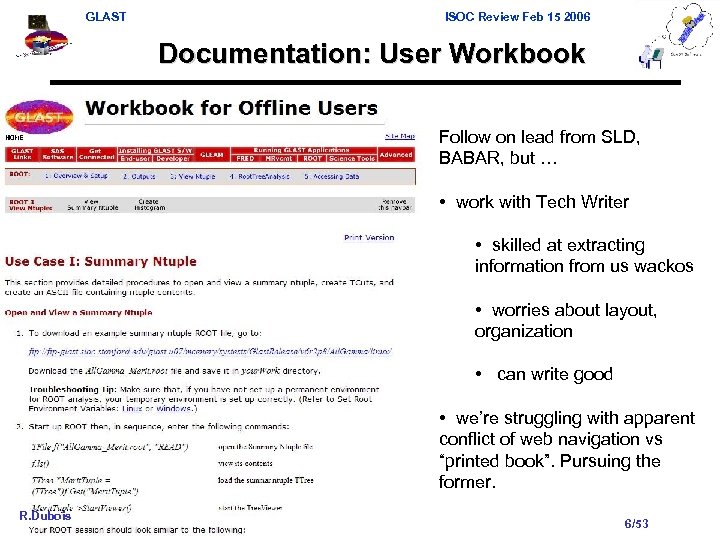Open the Windows environment variables link

point(174,408)
